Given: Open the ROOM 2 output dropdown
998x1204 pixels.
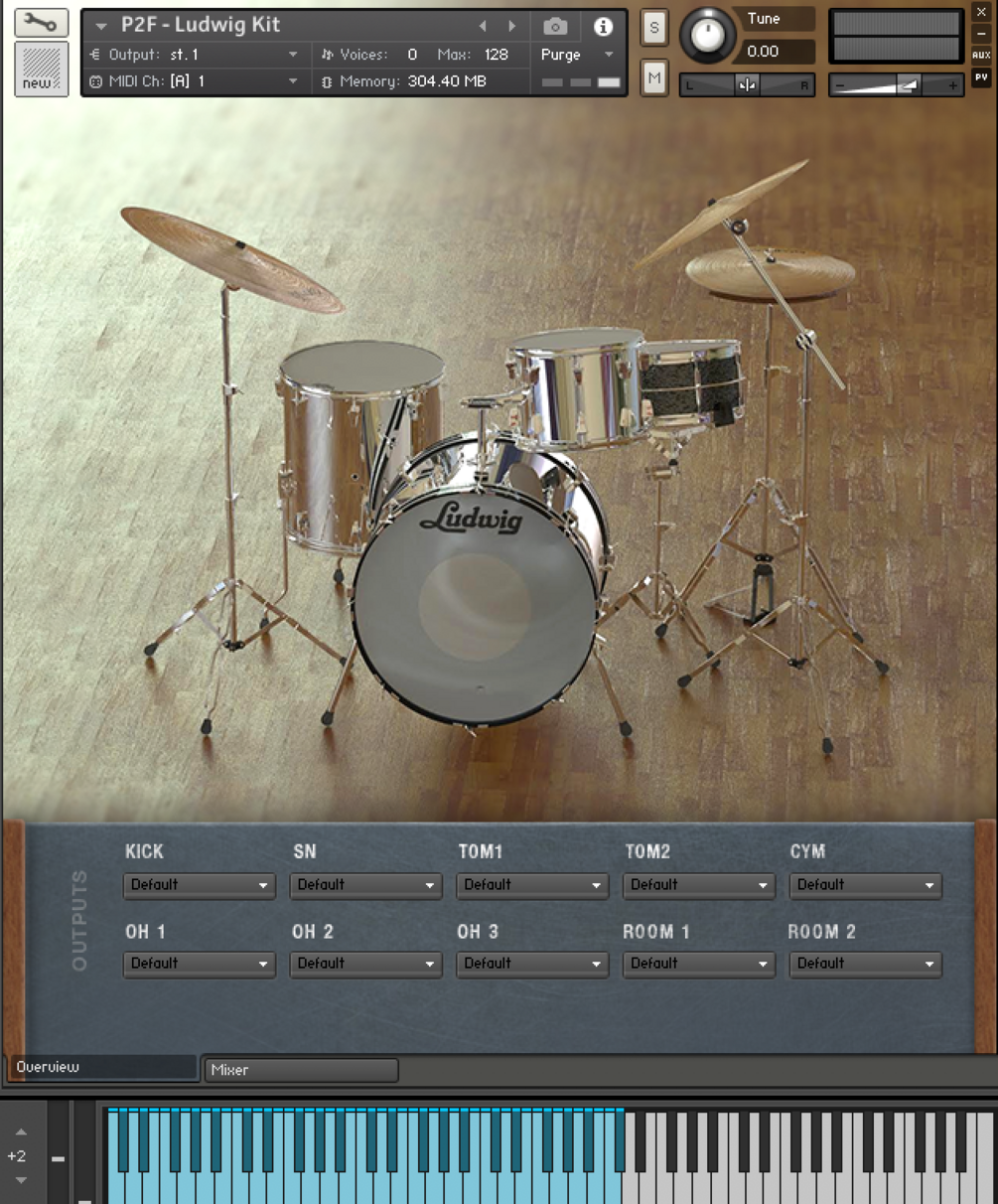Looking at the screenshot, I should point(865,964).
